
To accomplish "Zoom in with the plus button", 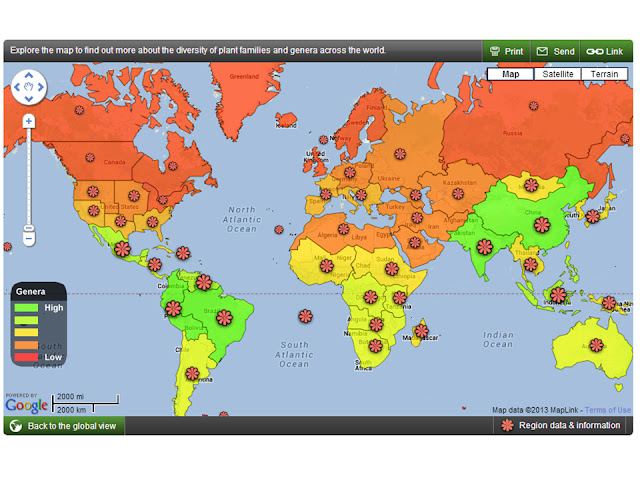I will 29,121.
